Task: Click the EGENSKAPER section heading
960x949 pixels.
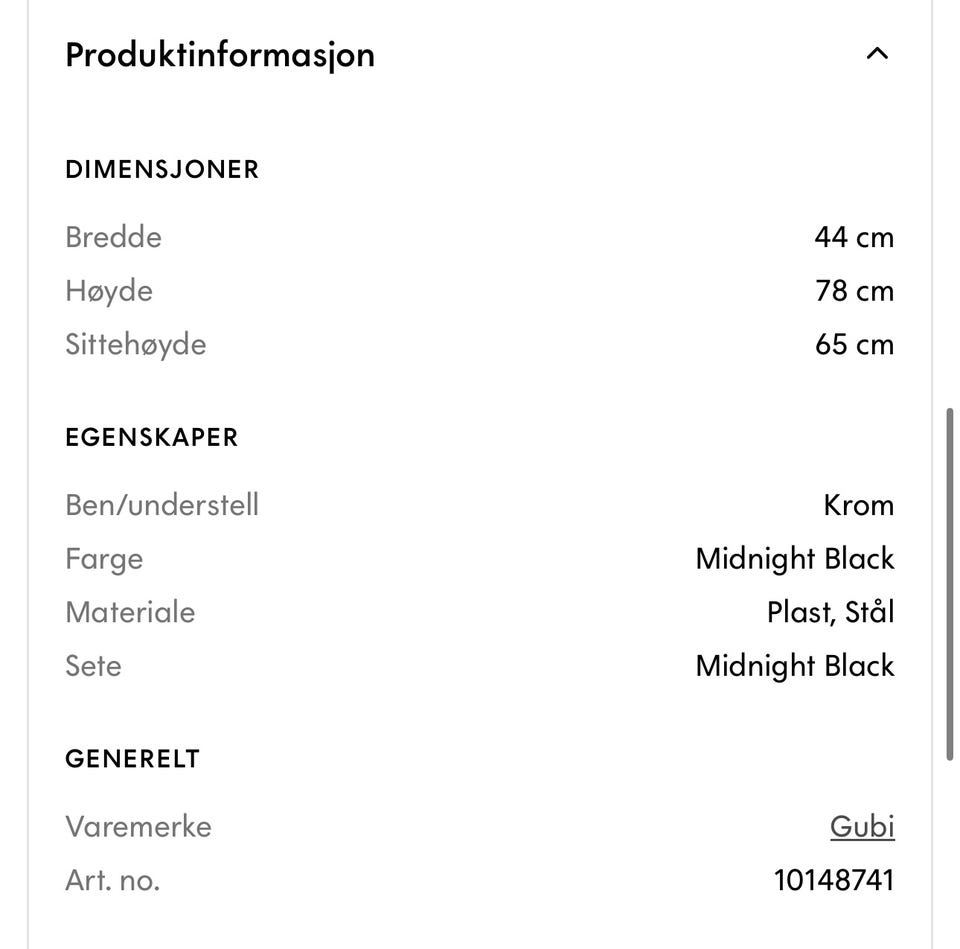Action: [151, 437]
